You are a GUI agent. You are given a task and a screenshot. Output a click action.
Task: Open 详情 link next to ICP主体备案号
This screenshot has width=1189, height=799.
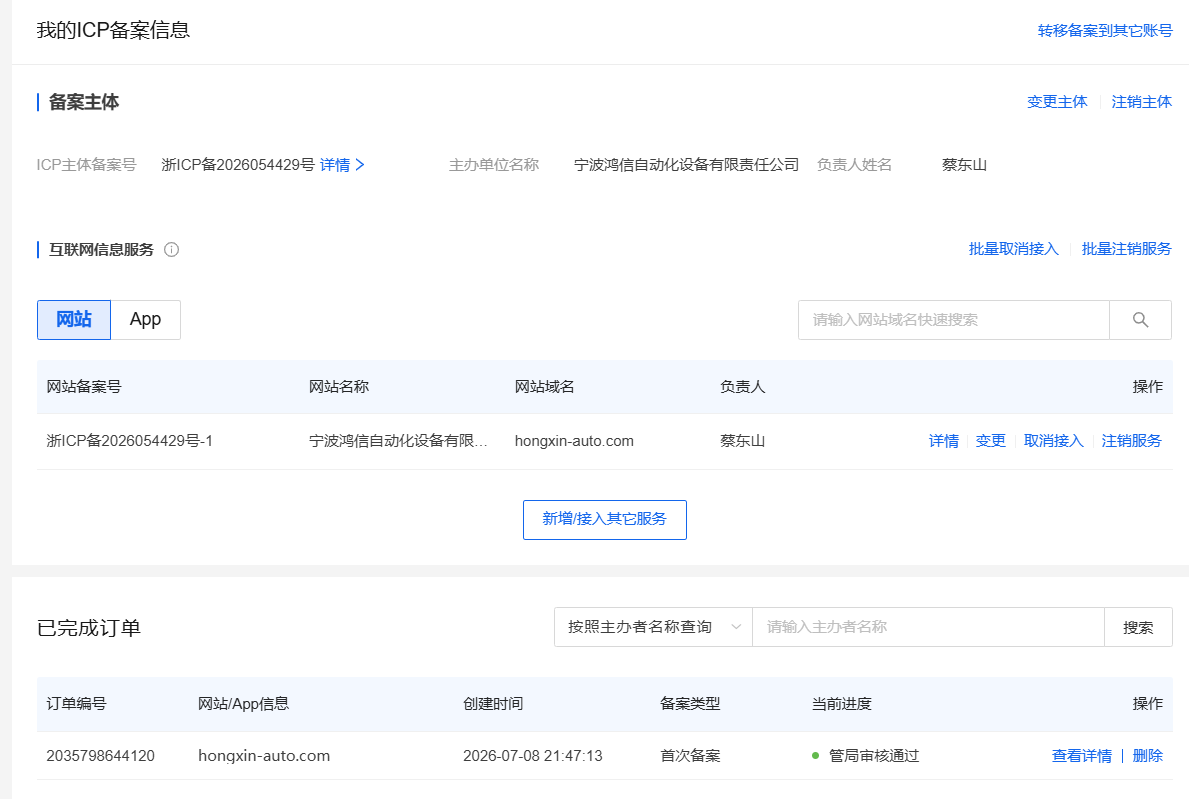[x=342, y=164]
